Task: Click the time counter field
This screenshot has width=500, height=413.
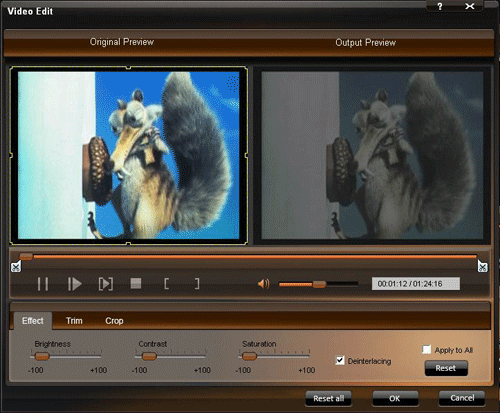Action: point(416,284)
